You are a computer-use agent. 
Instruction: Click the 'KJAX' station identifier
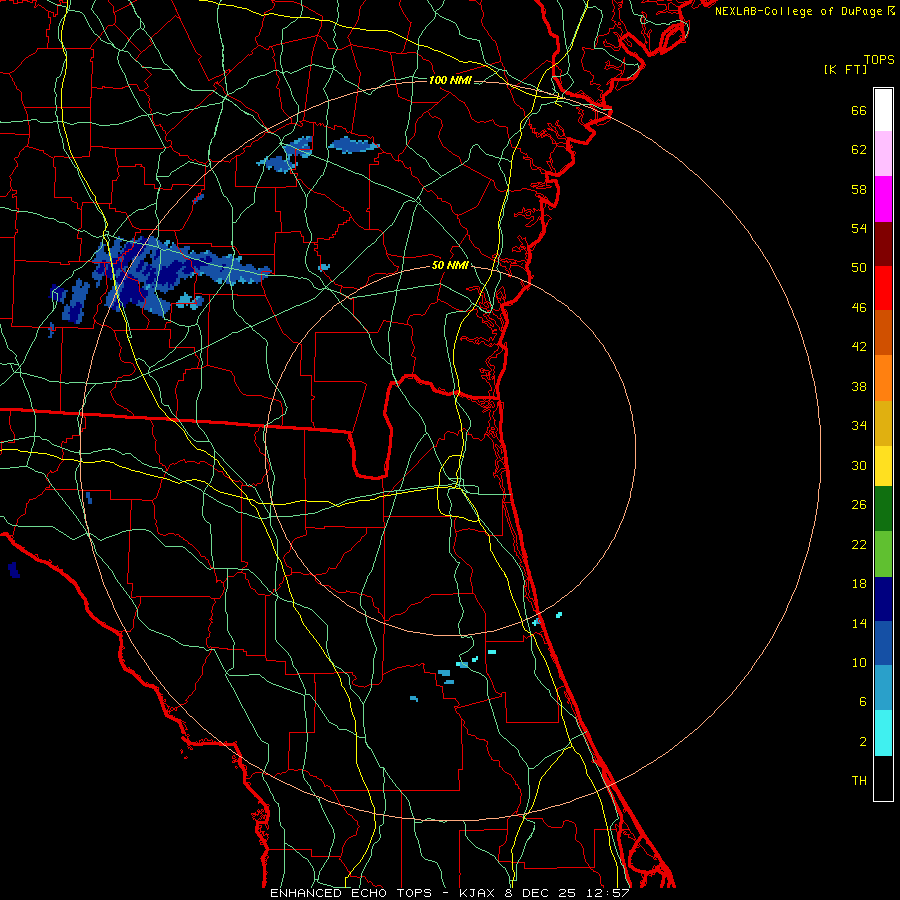[x=479, y=893]
